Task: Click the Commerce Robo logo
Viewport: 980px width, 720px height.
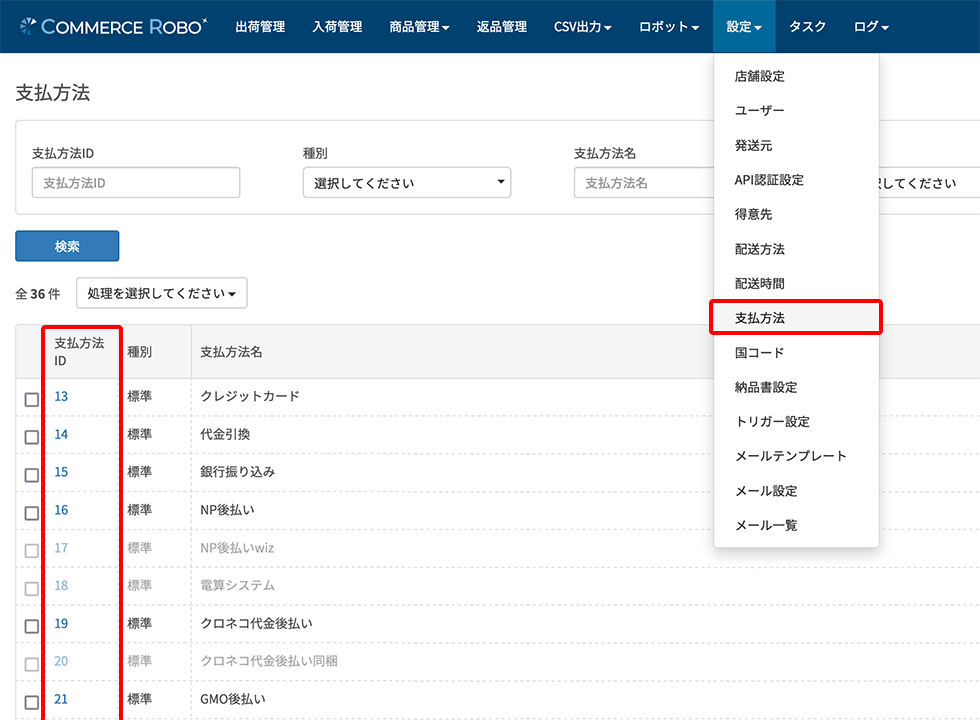Action: click(114, 26)
